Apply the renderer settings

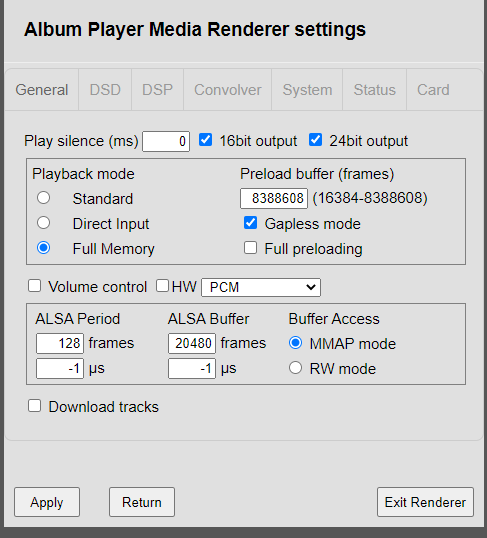click(47, 502)
